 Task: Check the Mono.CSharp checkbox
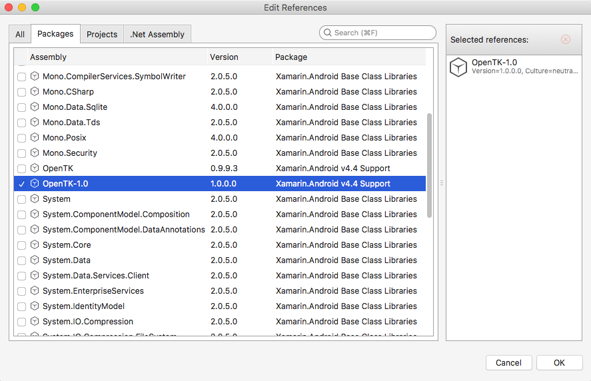(21, 92)
